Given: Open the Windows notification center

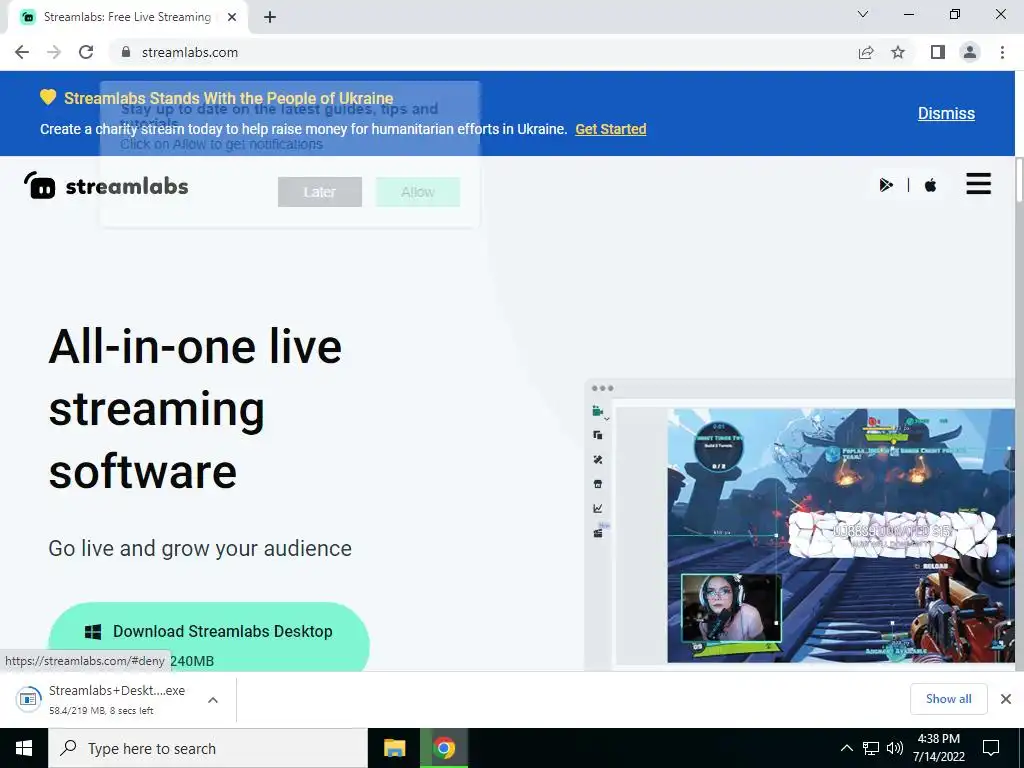Looking at the screenshot, I should [991, 748].
